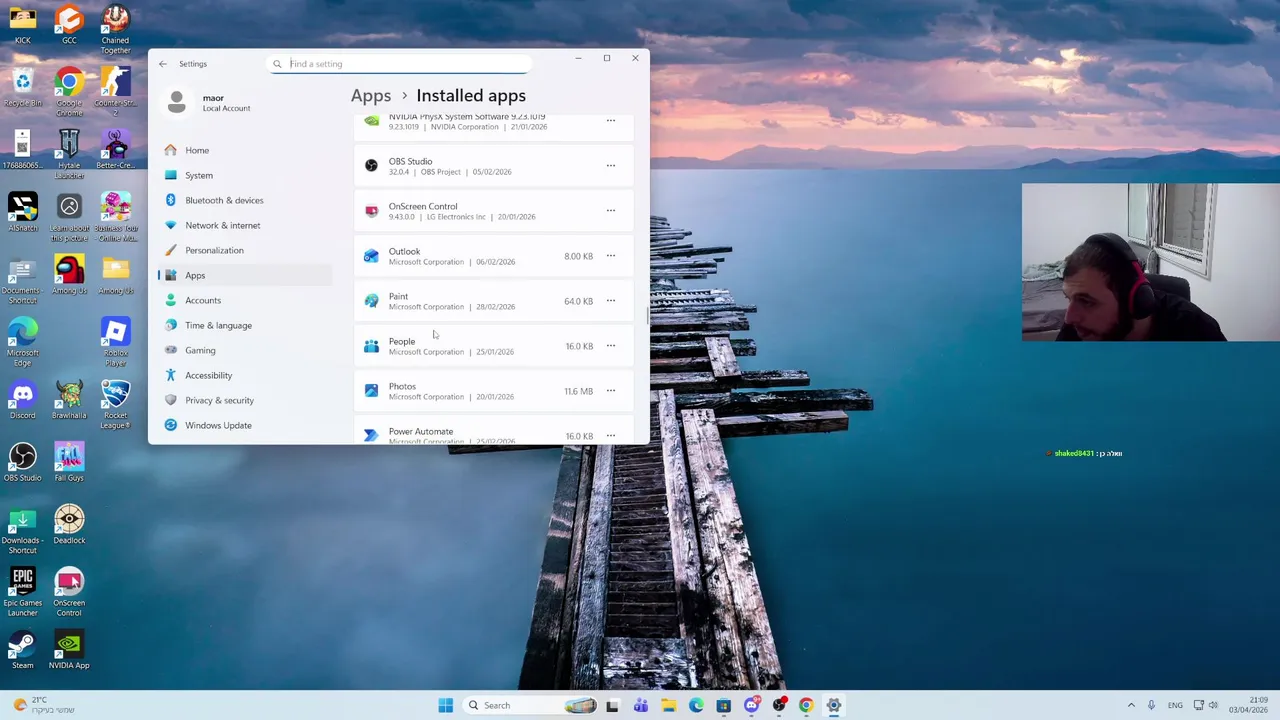Viewport: 1280px width, 720px height.
Task: Open more options for OBS Studio
Action: [611, 166]
